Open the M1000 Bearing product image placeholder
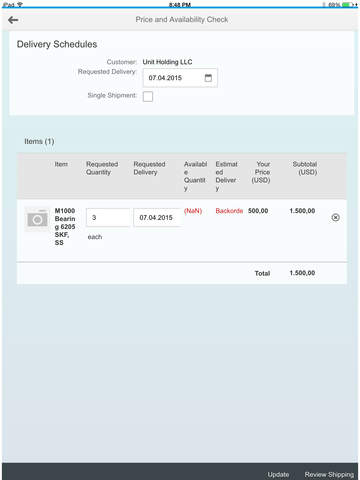Image resolution: width=360 pixels, height=480 pixels. click(37, 219)
